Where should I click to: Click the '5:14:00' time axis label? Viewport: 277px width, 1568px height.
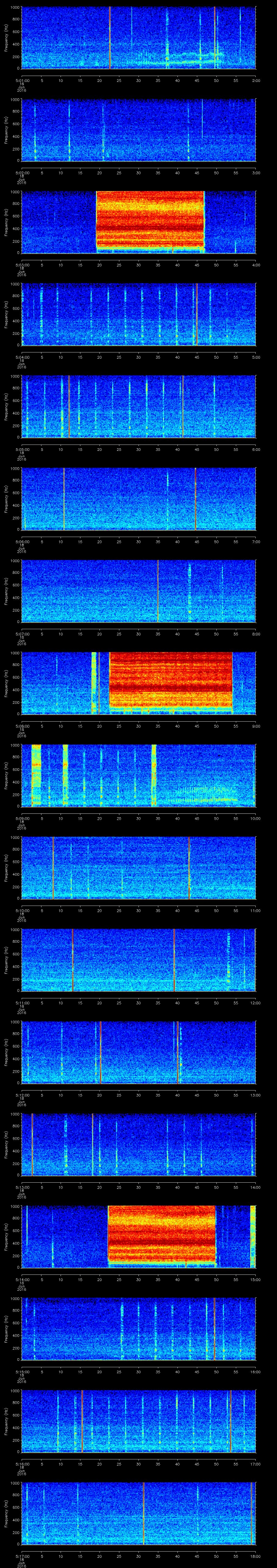pos(22,1279)
